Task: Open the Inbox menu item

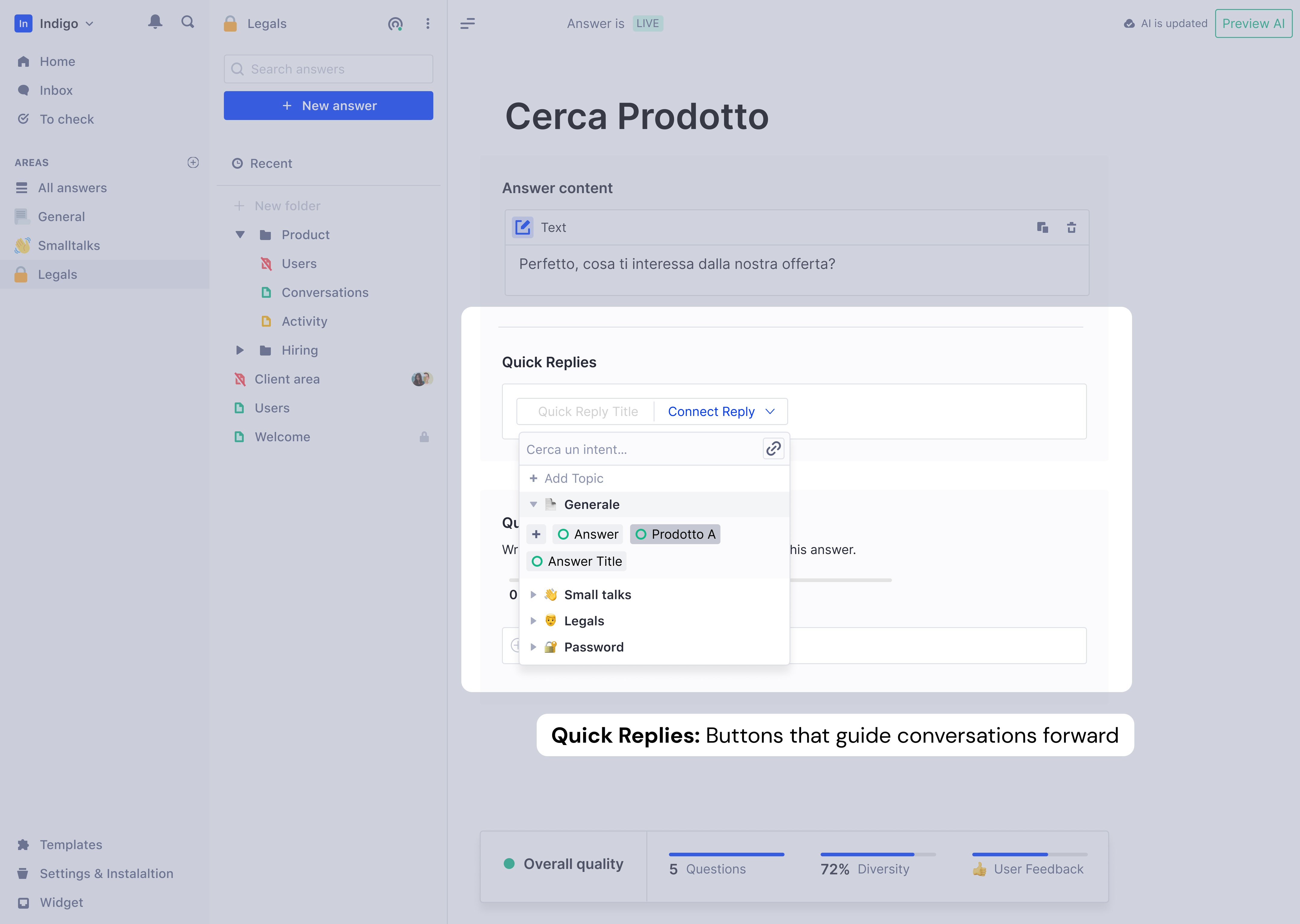Action: tap(56, 91)
